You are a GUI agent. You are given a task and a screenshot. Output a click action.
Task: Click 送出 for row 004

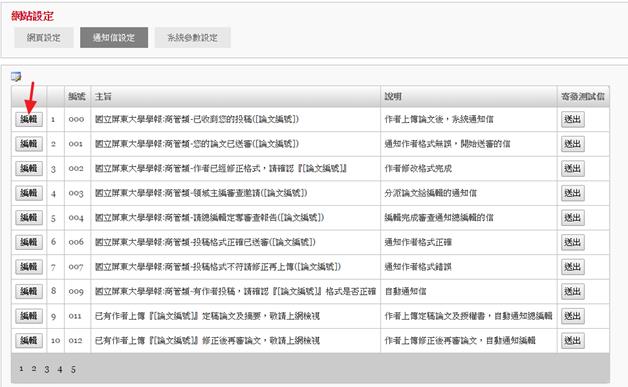(x=573, y=218)
